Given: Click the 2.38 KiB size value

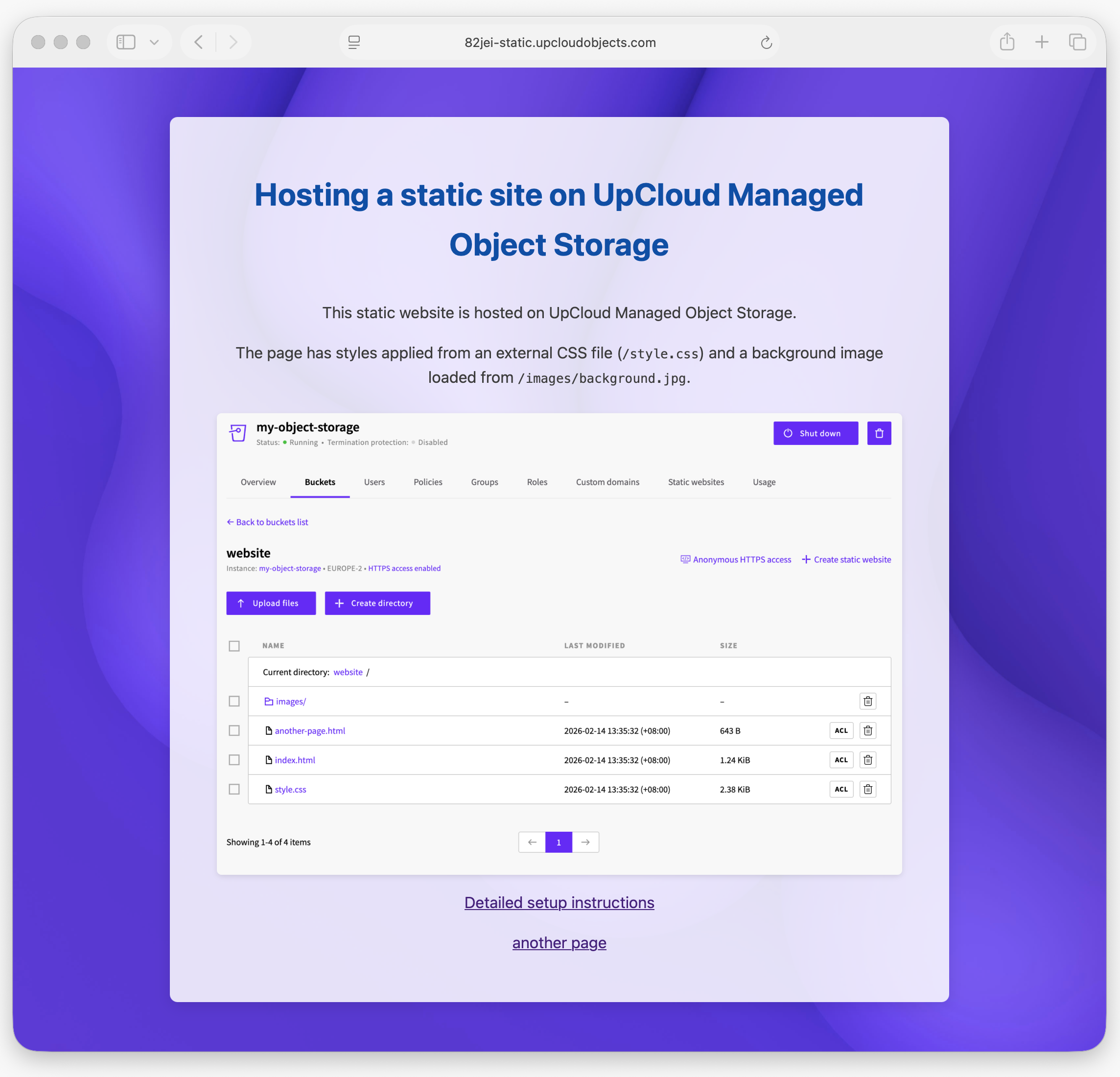Looking at the screenshot, I should click(735, 789).
